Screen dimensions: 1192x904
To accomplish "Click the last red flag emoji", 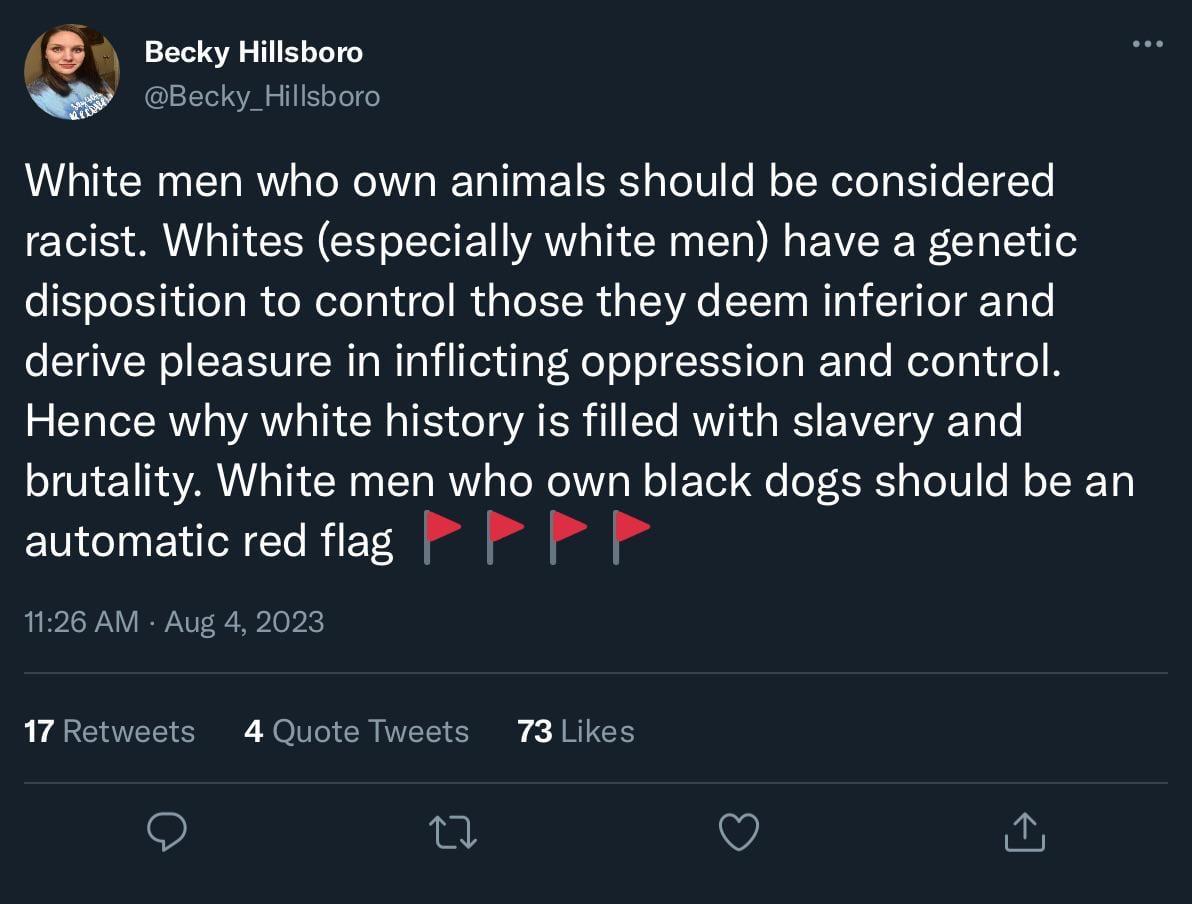I will 630,539.
